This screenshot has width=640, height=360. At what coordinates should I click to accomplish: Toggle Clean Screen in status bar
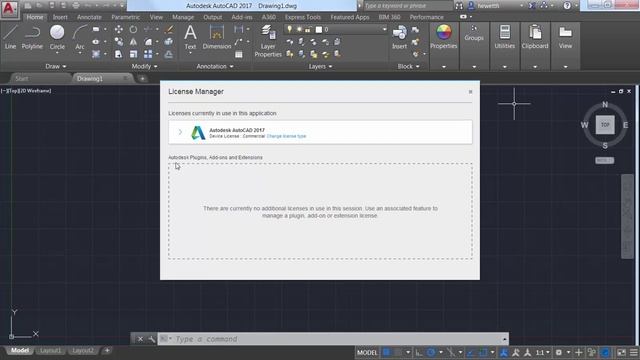(x=621, y=352)
